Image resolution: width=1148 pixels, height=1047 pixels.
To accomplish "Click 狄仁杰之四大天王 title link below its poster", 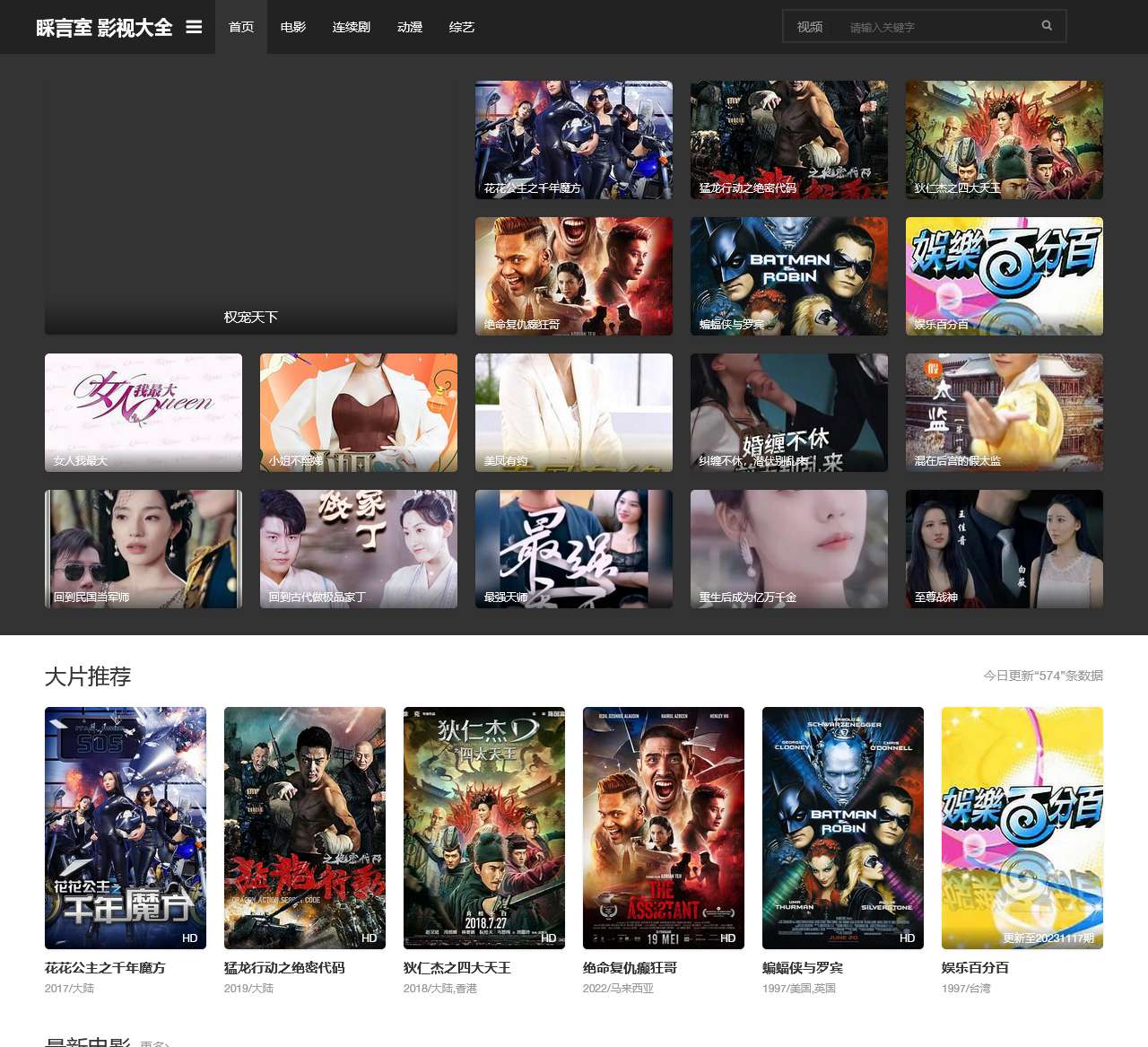I will click(x=457, y=968).
